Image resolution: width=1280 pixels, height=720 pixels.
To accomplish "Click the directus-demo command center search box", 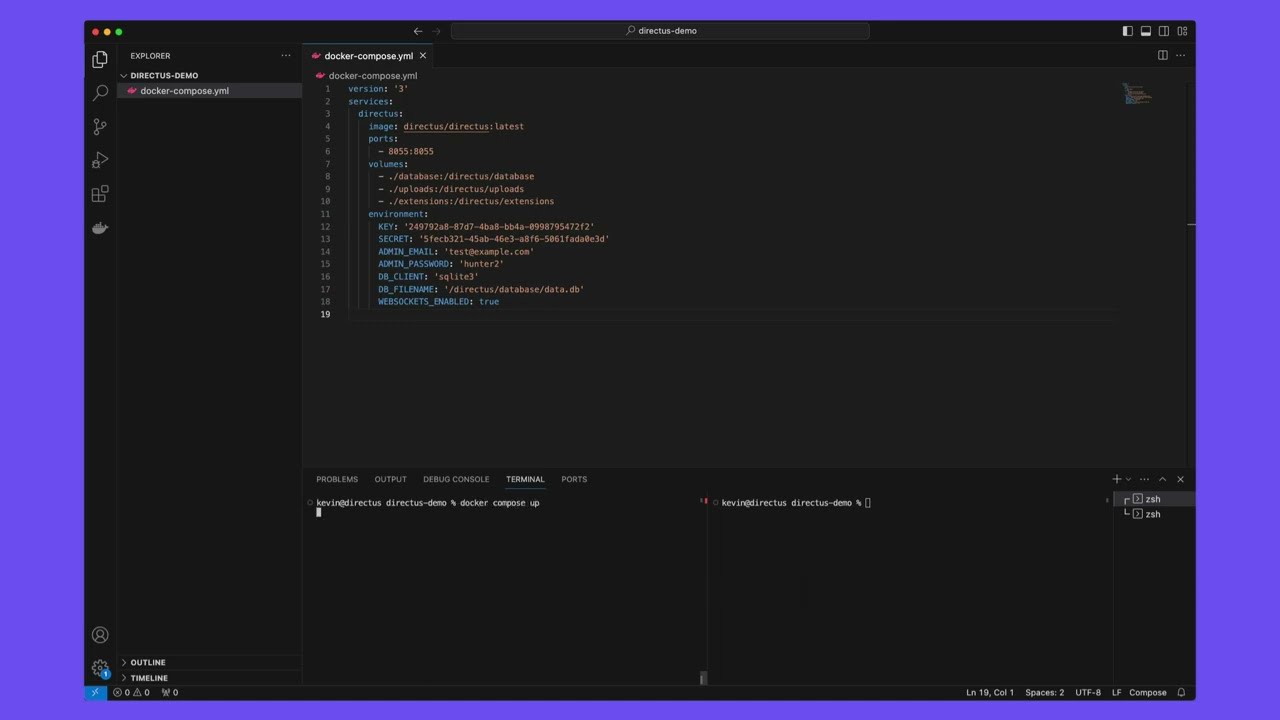I will (660, 31).
